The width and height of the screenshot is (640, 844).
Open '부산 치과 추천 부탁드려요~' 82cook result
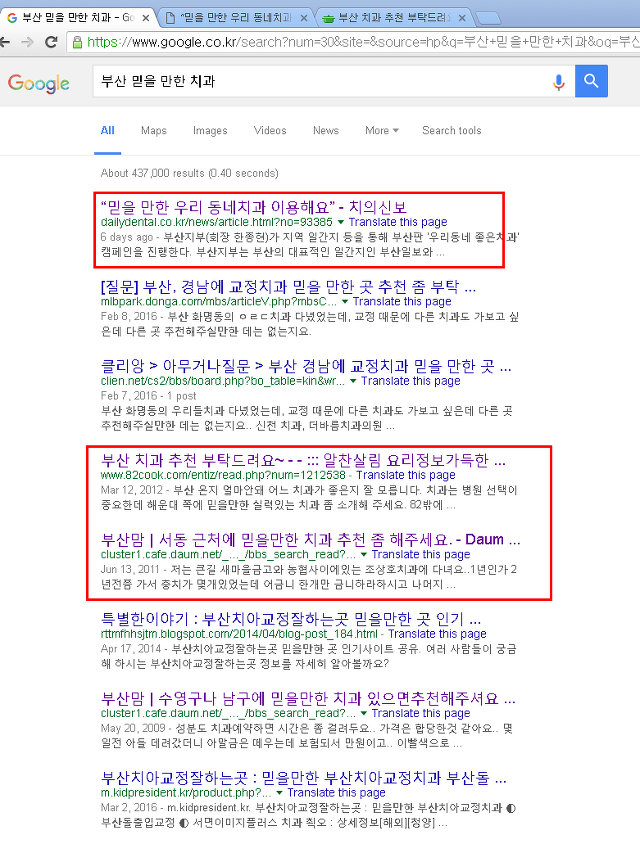pyautogui.click(x=304, y=461)
